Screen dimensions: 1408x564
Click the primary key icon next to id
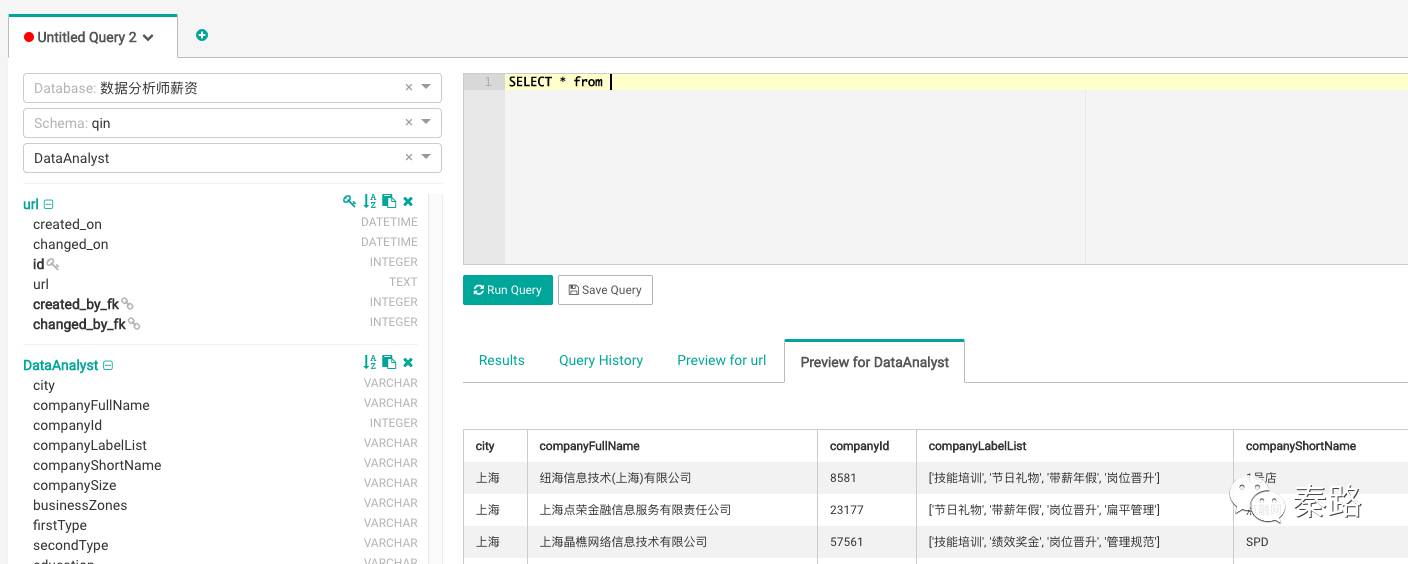coord(53,265)
